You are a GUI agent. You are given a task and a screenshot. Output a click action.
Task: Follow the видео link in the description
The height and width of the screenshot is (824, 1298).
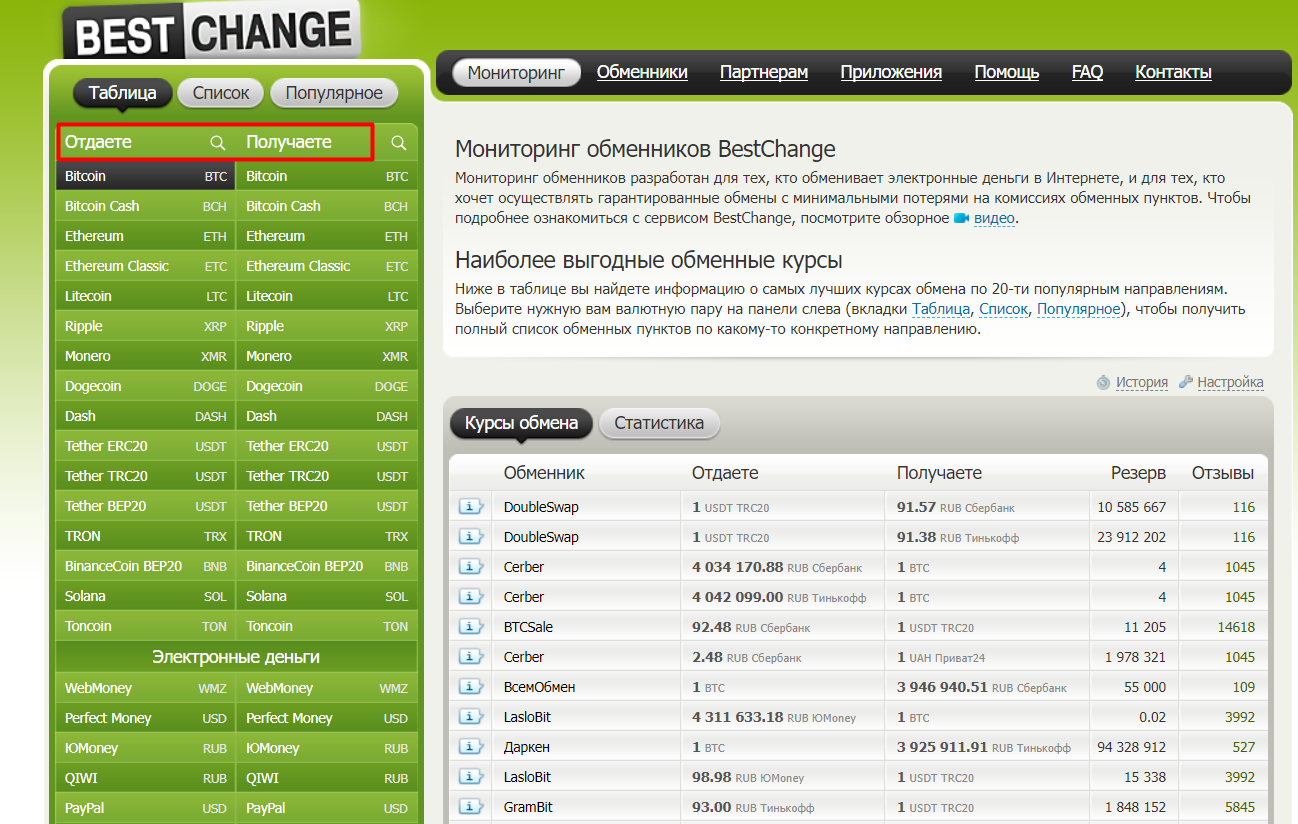point(995,218)
